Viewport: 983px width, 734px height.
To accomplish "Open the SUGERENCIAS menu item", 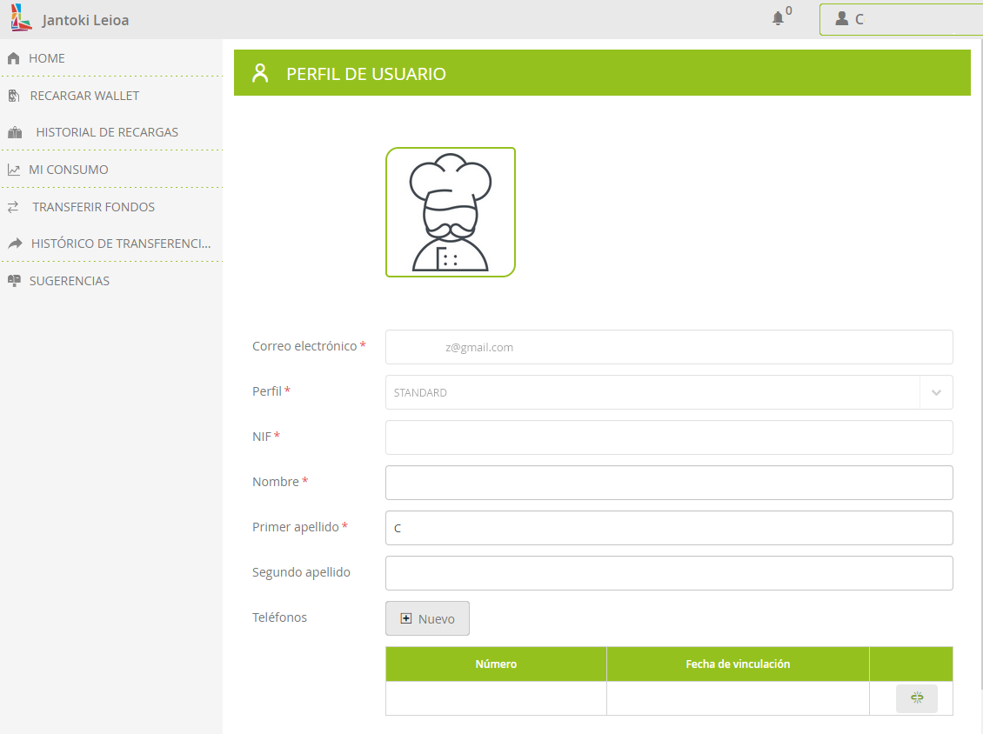I will 69,281.
